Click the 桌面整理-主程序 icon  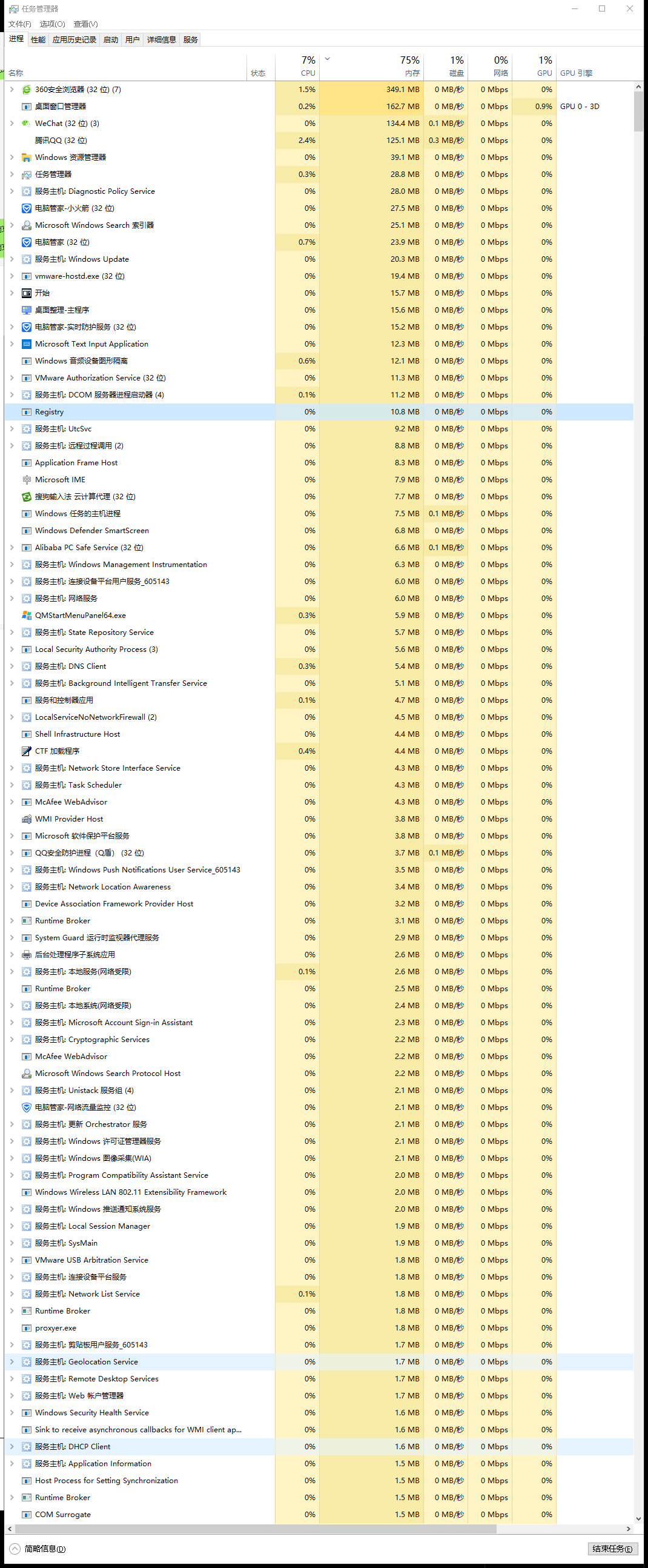26,310
